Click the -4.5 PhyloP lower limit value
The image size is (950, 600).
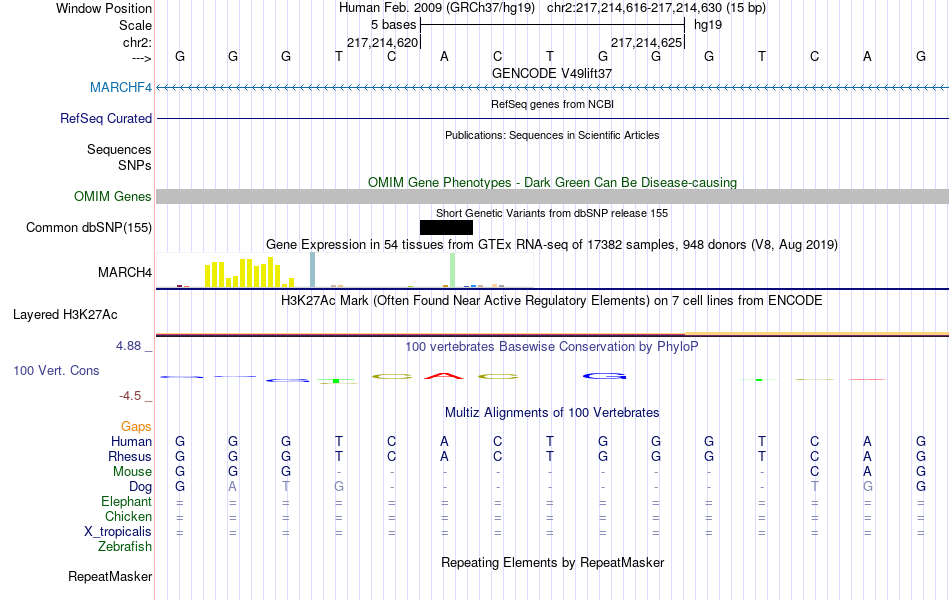130,396
